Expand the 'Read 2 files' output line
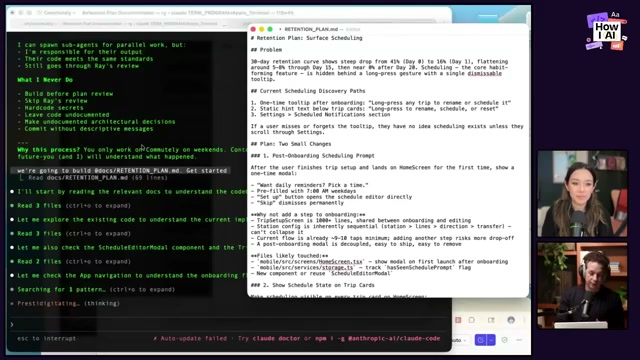The width and height of the screenshot is (640, 360). point(73,262)
